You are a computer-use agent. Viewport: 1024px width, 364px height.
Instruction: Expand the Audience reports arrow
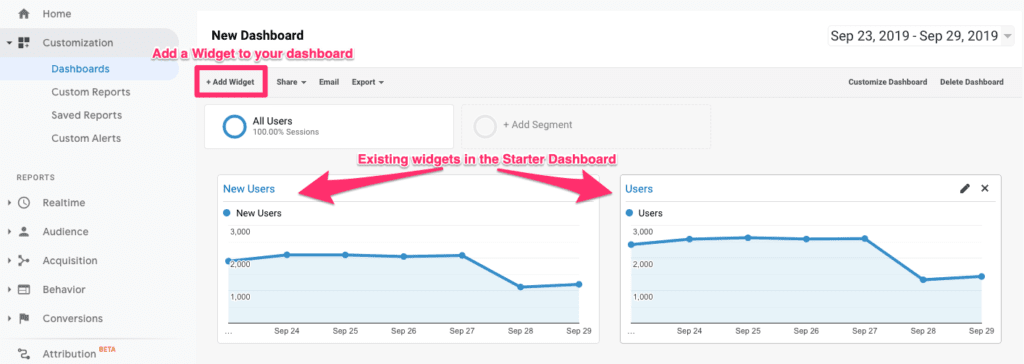[10, 231]
